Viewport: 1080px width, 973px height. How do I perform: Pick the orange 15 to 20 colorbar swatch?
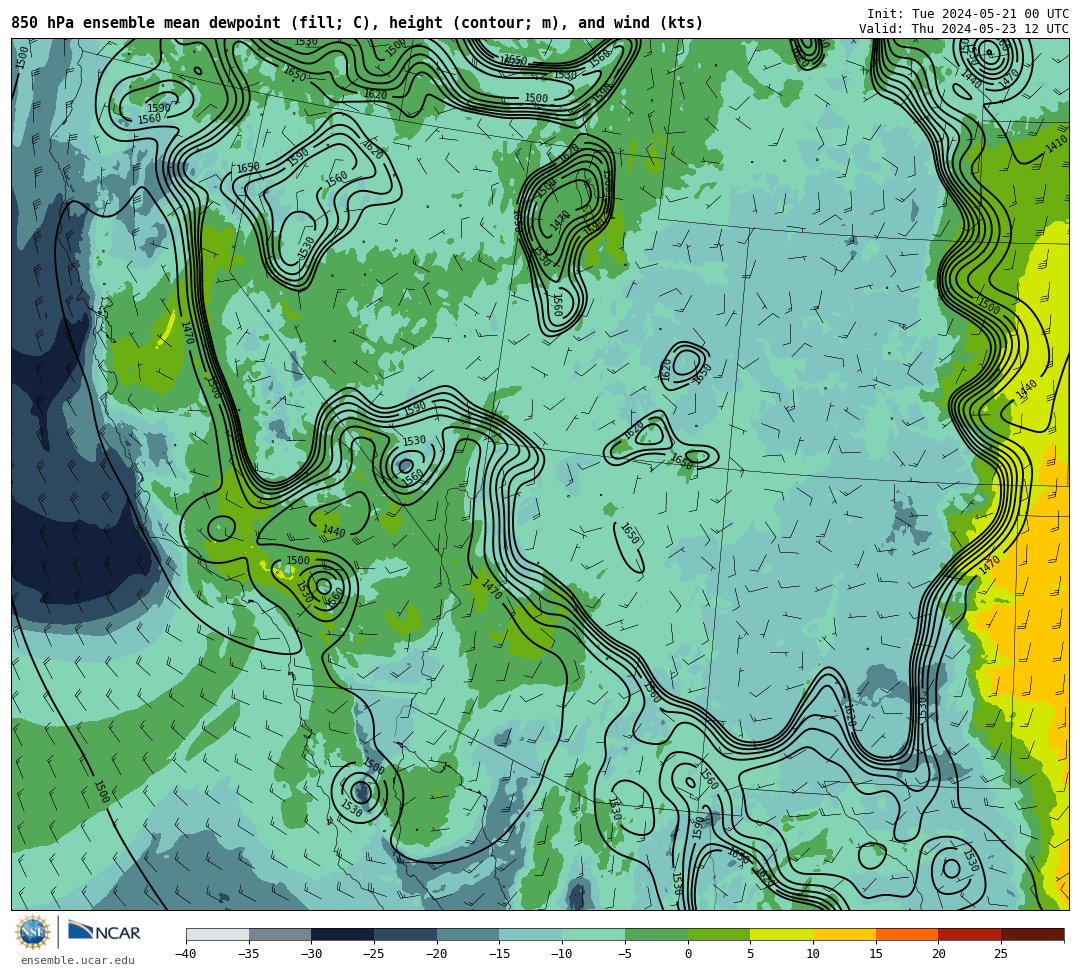click(x=906, y=934)
